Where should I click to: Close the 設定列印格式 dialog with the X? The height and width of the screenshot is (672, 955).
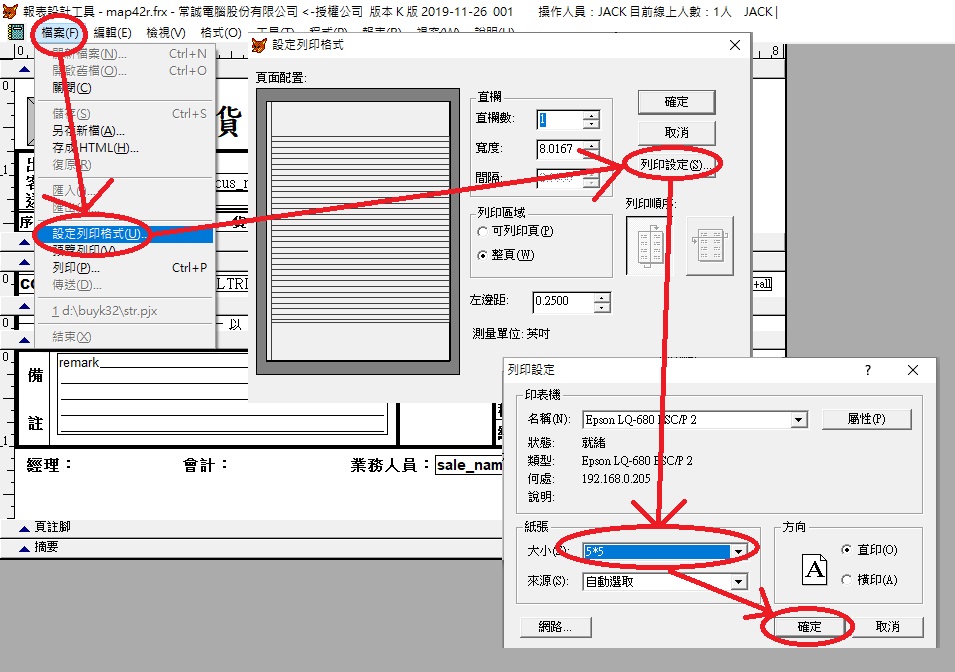[x=735, y=45]
